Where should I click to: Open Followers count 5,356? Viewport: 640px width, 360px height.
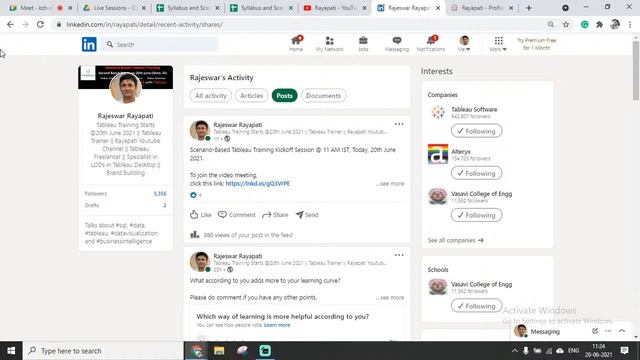click(160, 193)
